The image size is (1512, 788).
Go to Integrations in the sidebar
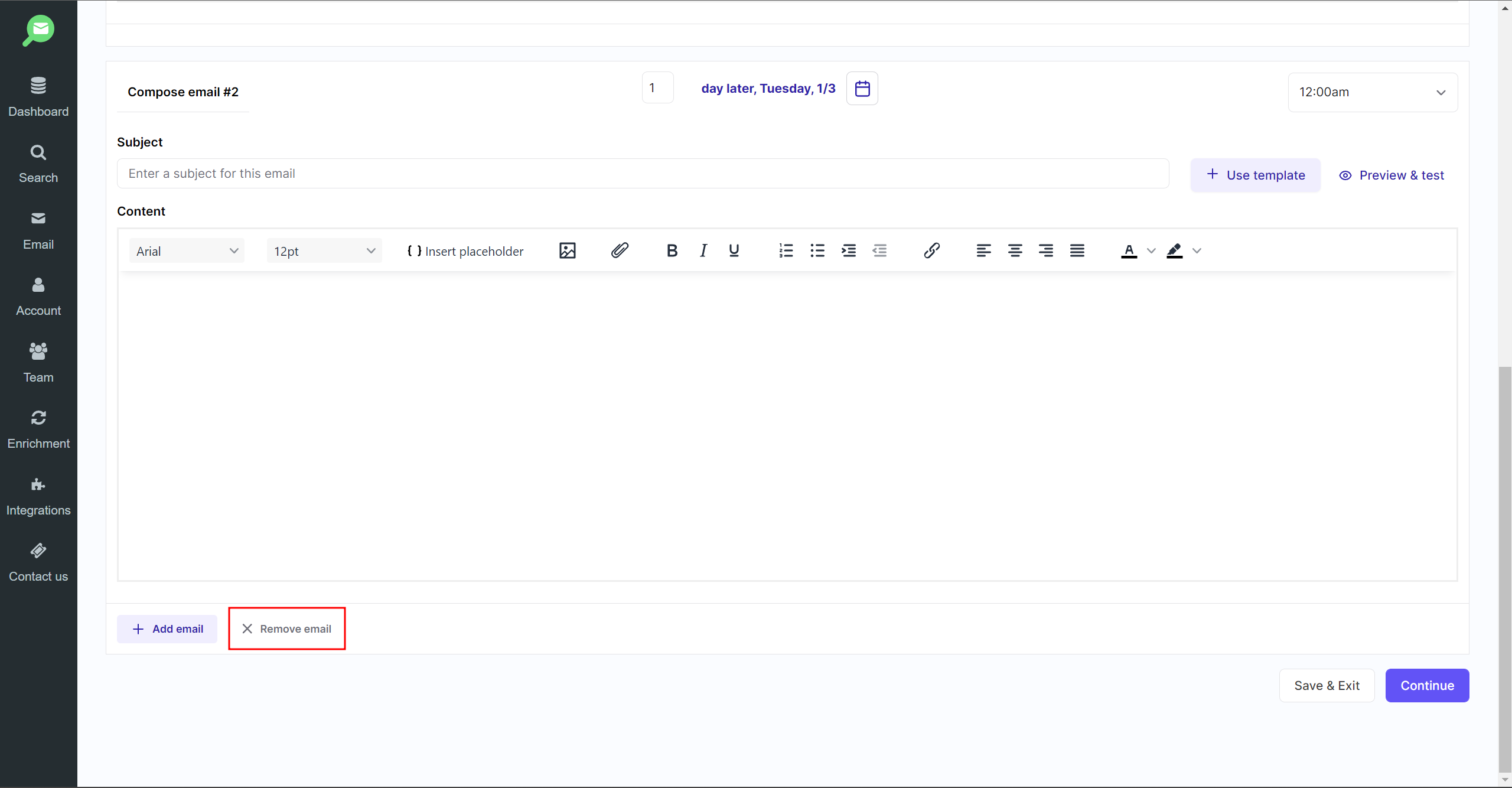point(38,496)
